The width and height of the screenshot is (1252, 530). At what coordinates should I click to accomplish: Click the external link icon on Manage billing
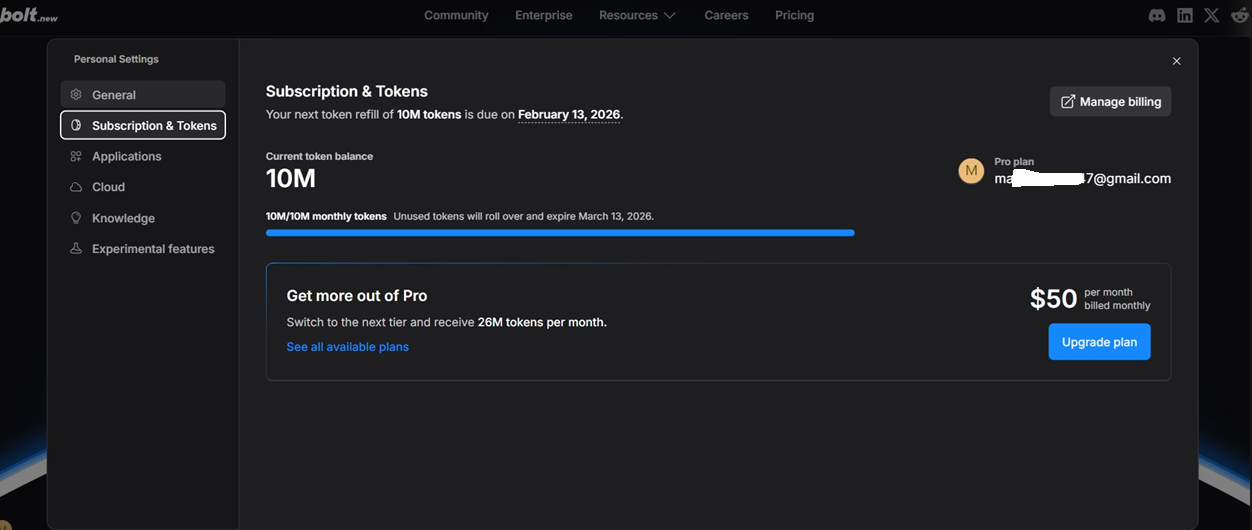coord(1068,102)
